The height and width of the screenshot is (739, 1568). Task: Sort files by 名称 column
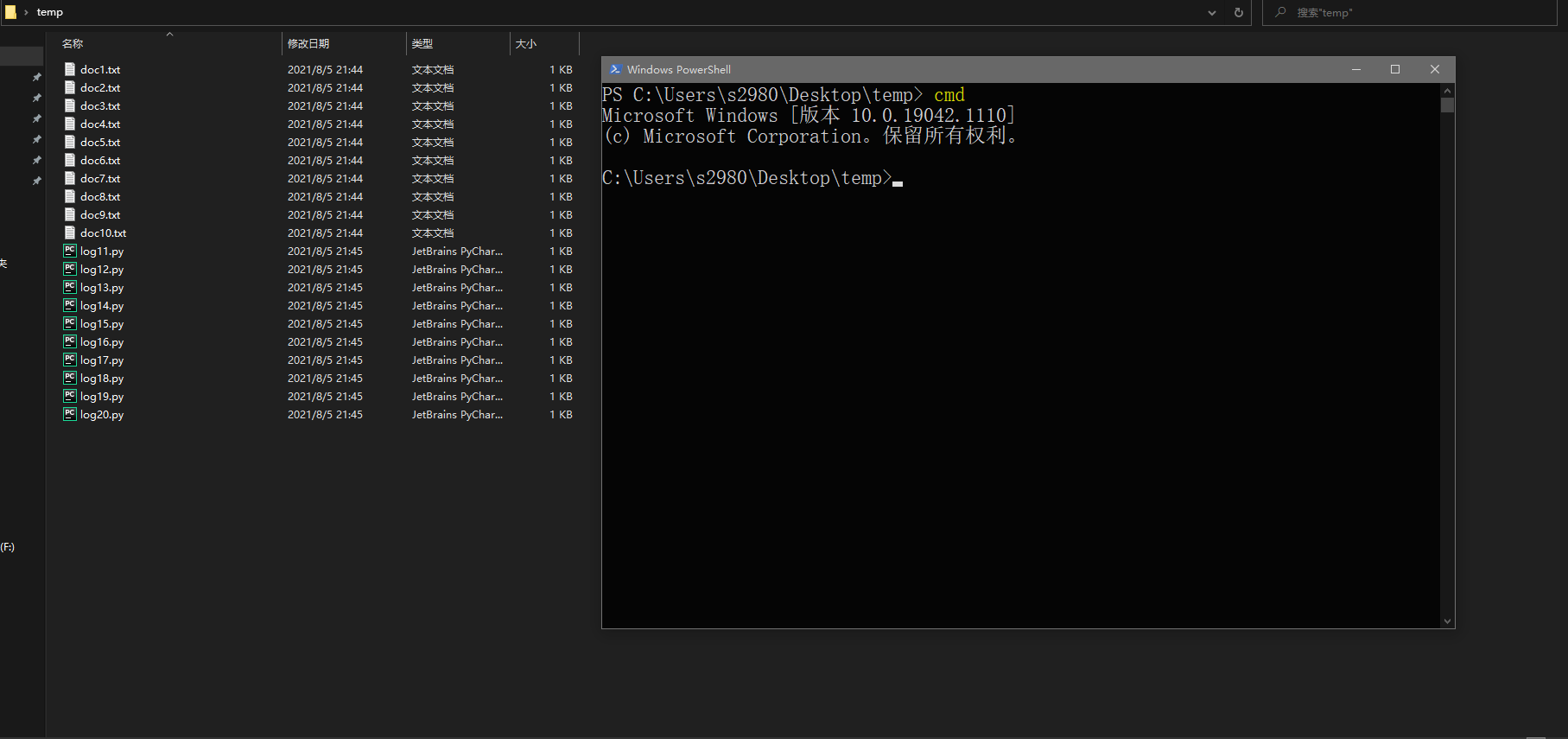[73, 43]
